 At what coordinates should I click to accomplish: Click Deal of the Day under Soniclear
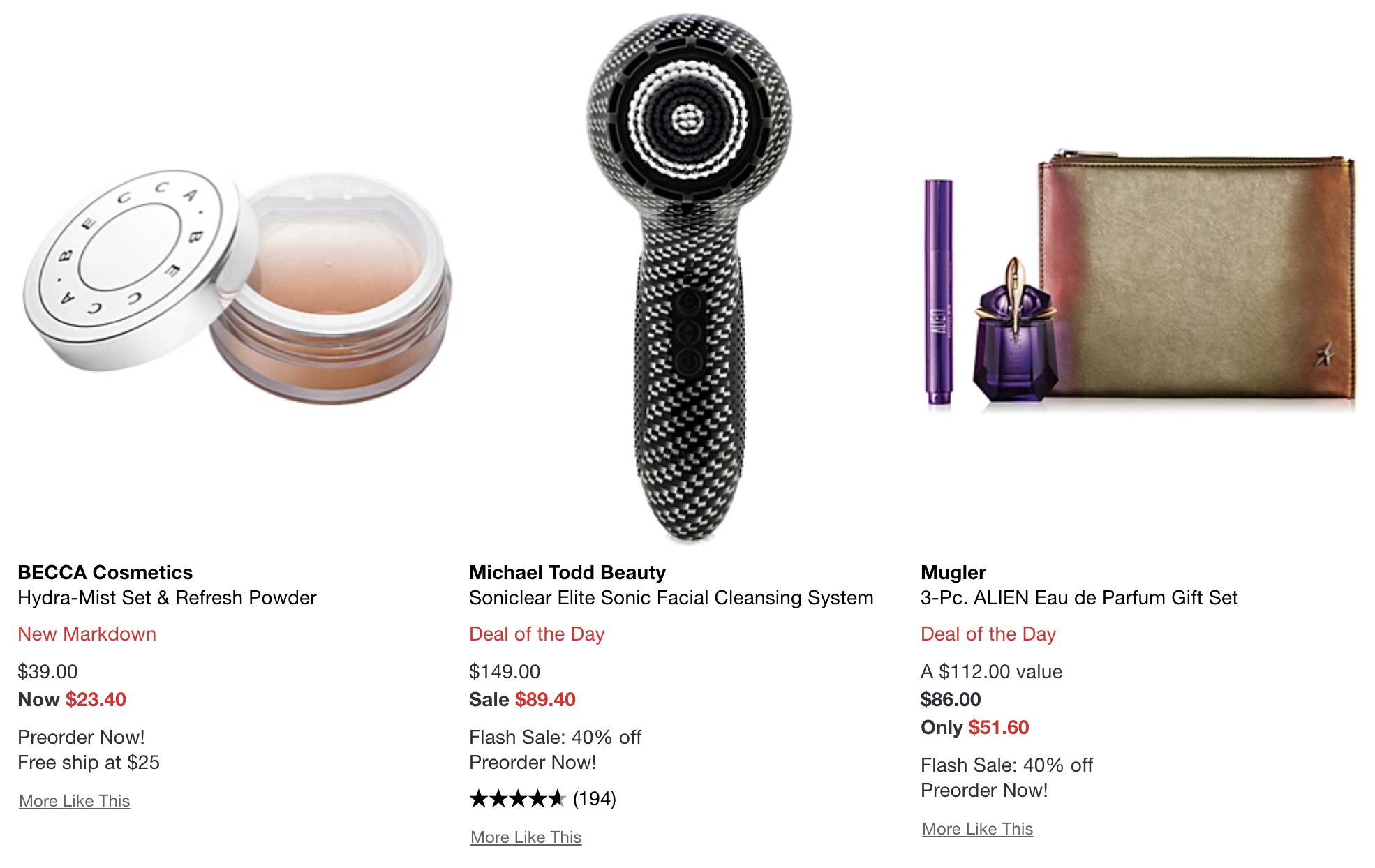click(x=537, y=634)
